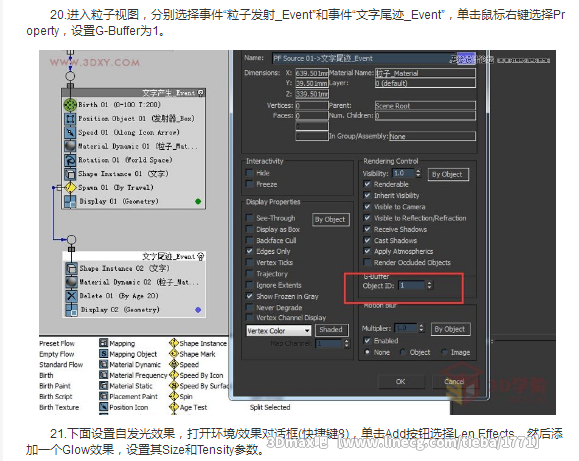Click the Shaded button
The image size is (579, 461).
[331, 329]
